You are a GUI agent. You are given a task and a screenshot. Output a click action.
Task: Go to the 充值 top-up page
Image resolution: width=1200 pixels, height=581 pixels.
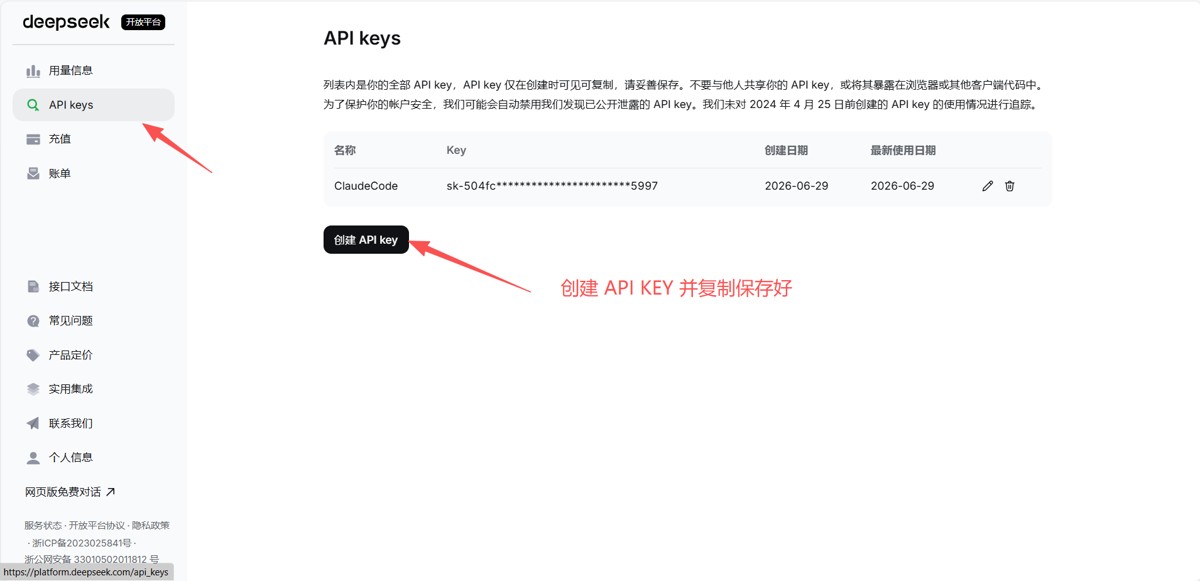tap(93, 139)
